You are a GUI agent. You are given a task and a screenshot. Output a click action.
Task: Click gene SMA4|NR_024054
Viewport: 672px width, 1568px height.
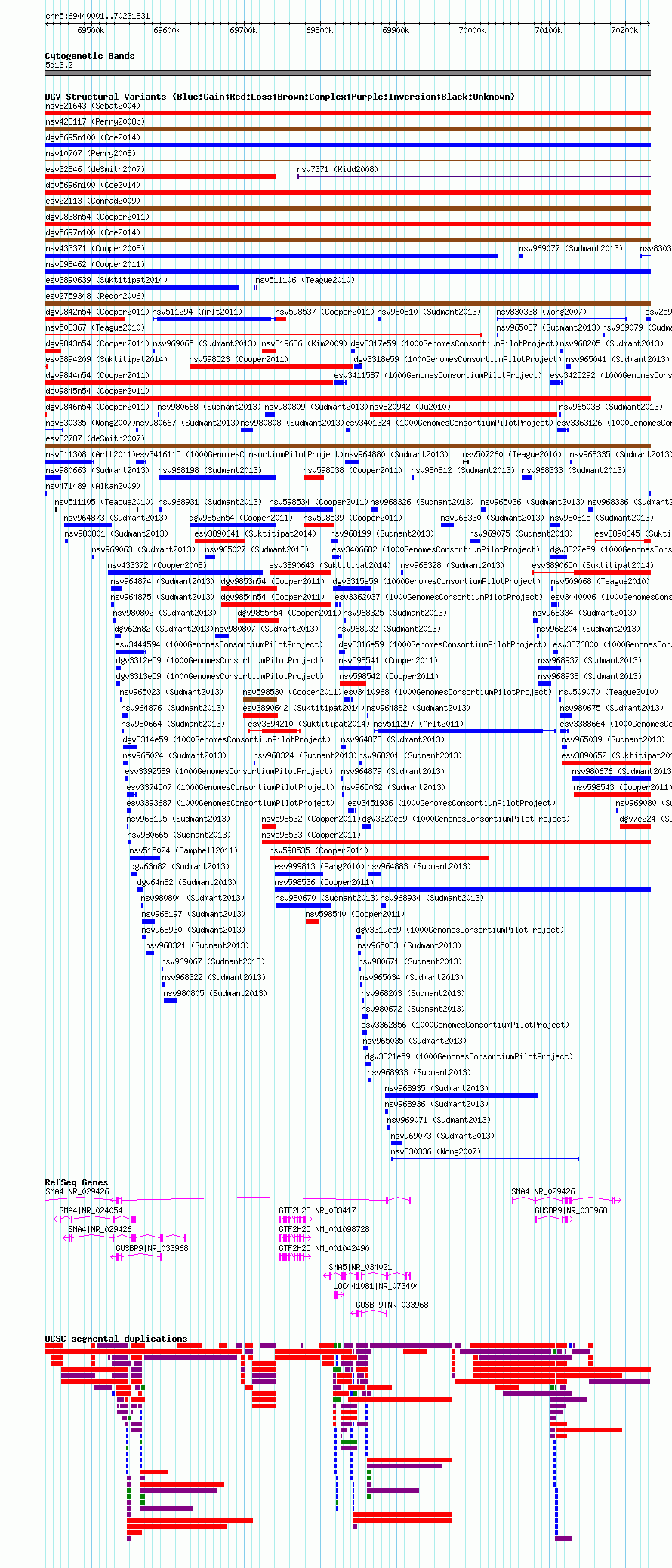(91, 1210)
